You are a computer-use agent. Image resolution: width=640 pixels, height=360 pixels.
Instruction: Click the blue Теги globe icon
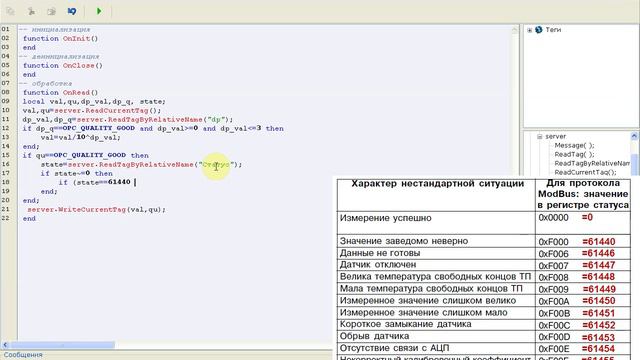[x=539, y=30]
